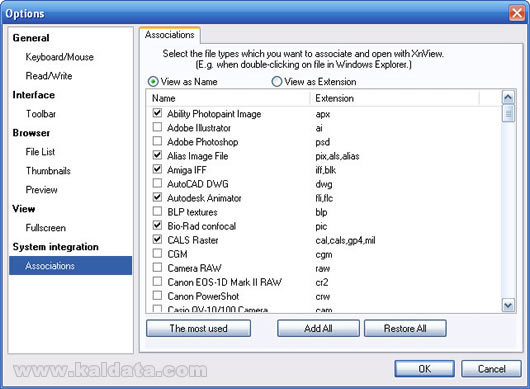Select the 'iff,blk' extension text

pos(326,170)
